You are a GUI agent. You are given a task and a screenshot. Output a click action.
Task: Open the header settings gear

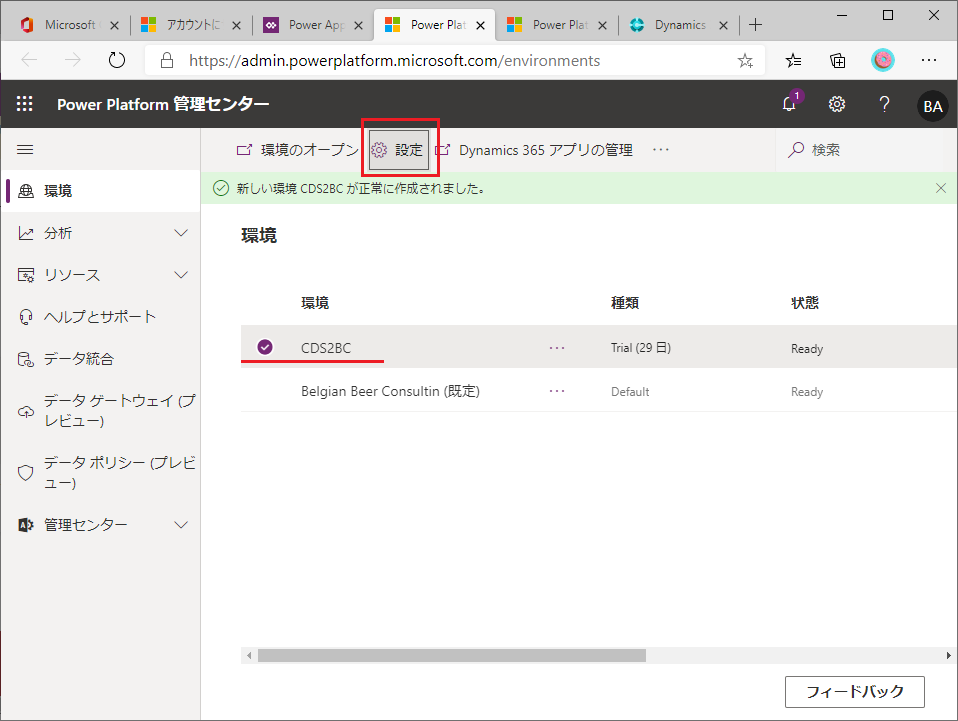pyautogui.click(x=836, y=104)
